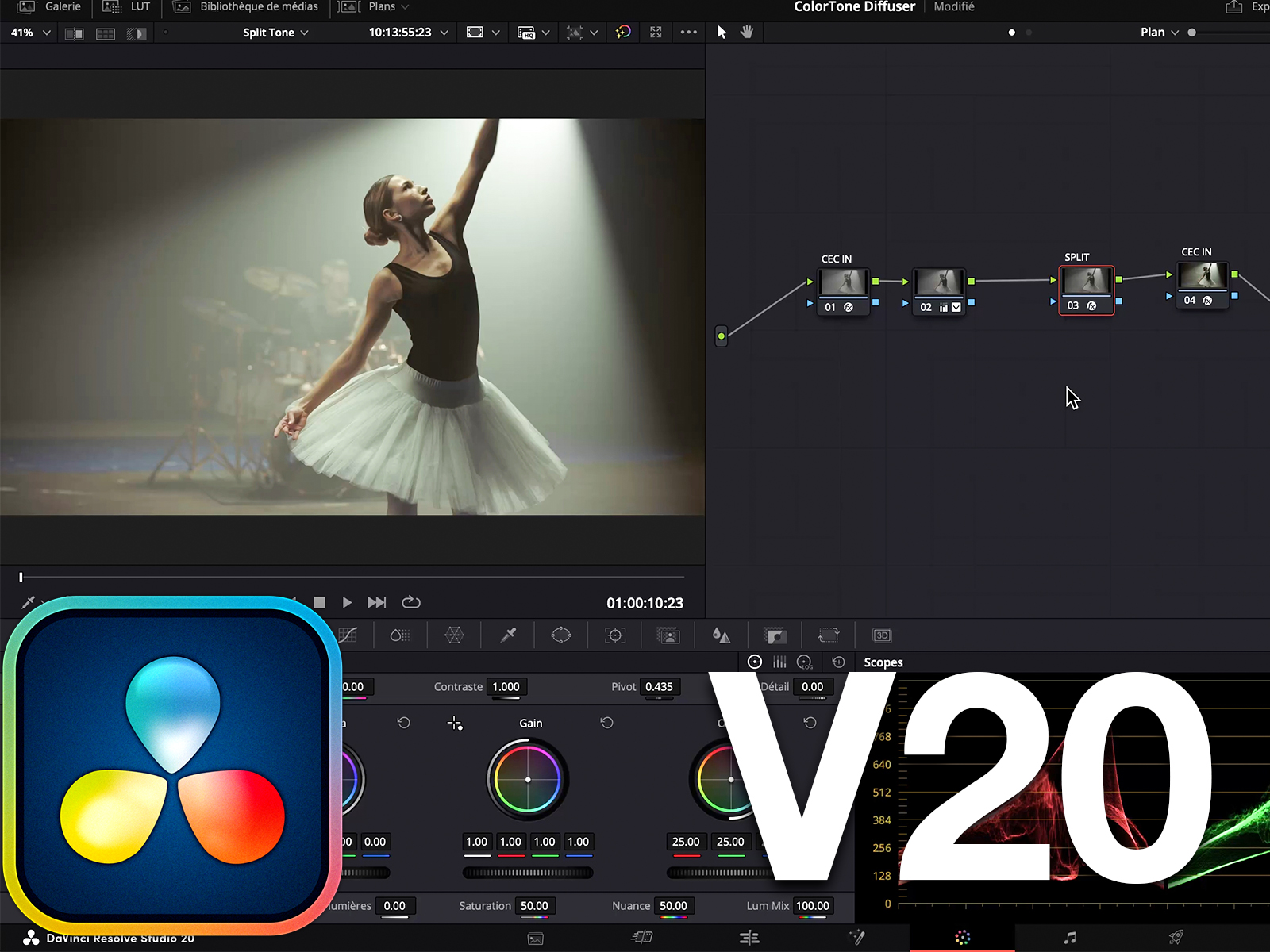This screenshot has height=952, width=1270.
Task: Open the Blur and Sharpen palette
Action: [x=721, y=635]
